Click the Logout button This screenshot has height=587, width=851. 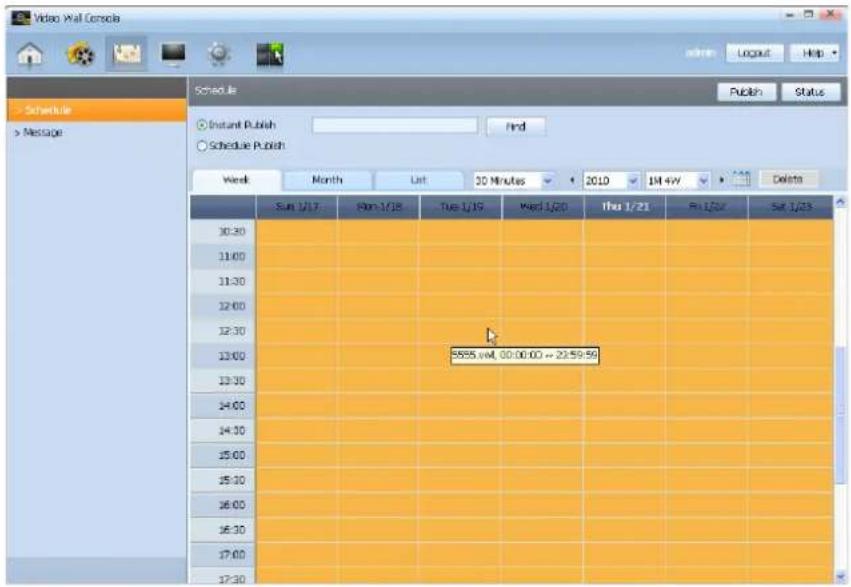[754, 53]
